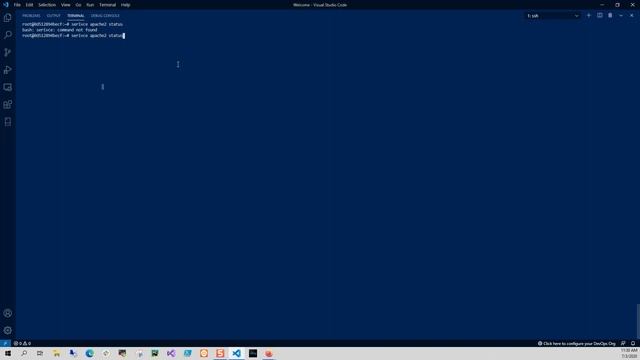Click the terminal scrollbar thumb at the right edge
This screenshot has width=640, height=360.
[x=638, y=321]
